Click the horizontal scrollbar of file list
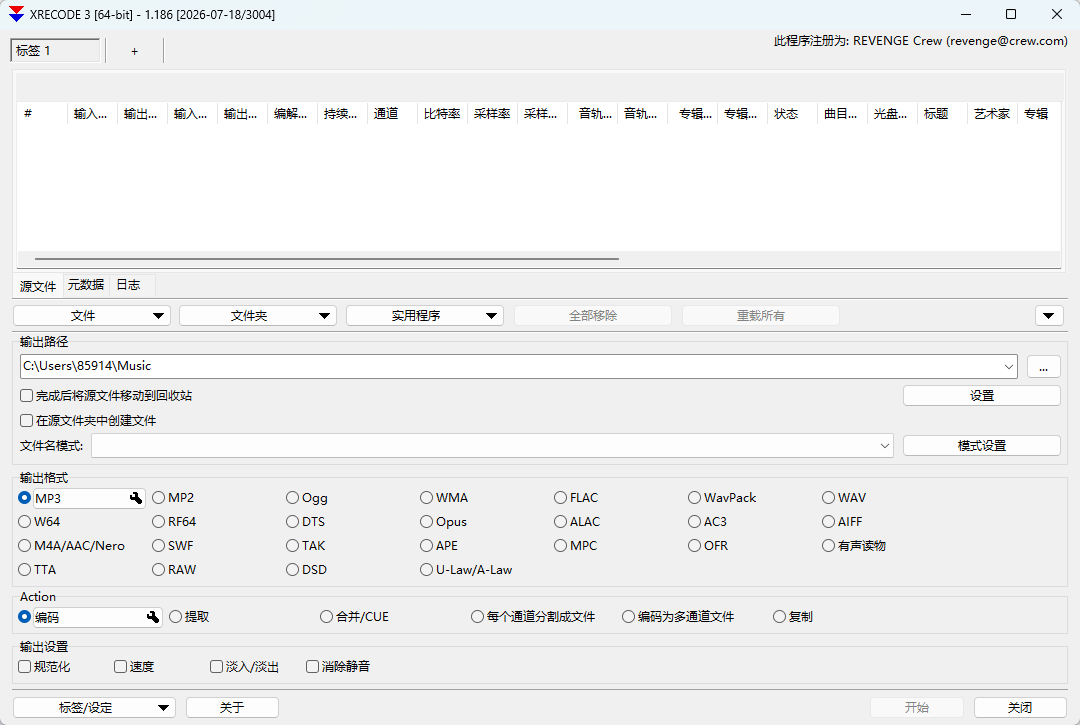1080x725 pixels. point(327,259)
